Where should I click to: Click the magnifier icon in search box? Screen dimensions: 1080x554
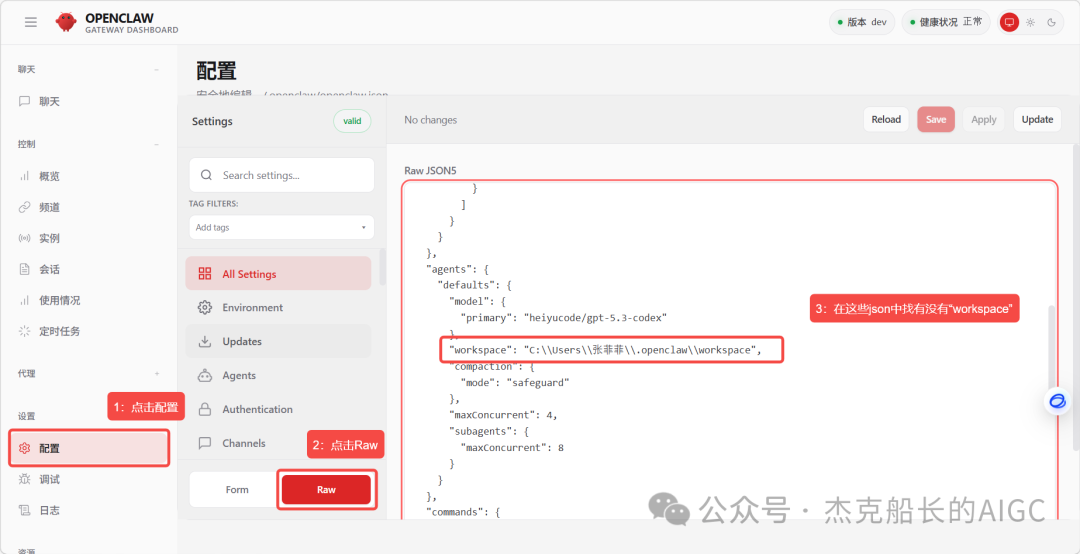[206, 175]
